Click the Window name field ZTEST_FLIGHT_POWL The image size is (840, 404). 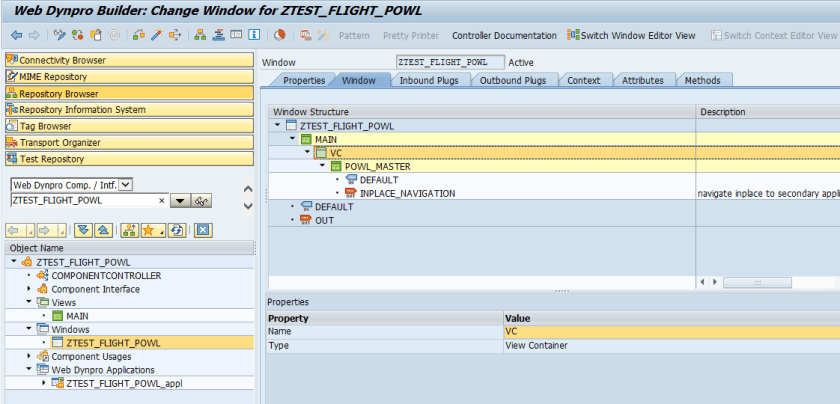pyautogui.click(x=450, y=62)
